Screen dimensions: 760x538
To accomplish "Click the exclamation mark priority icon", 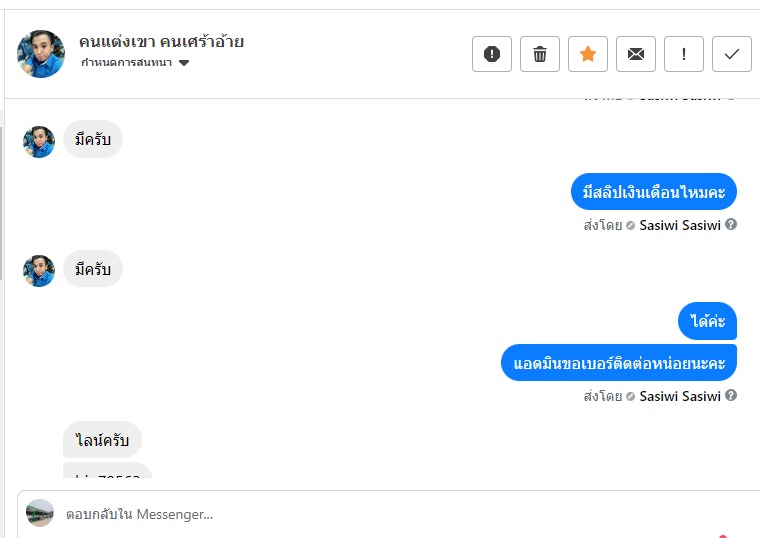I will (x=684, y=54).
